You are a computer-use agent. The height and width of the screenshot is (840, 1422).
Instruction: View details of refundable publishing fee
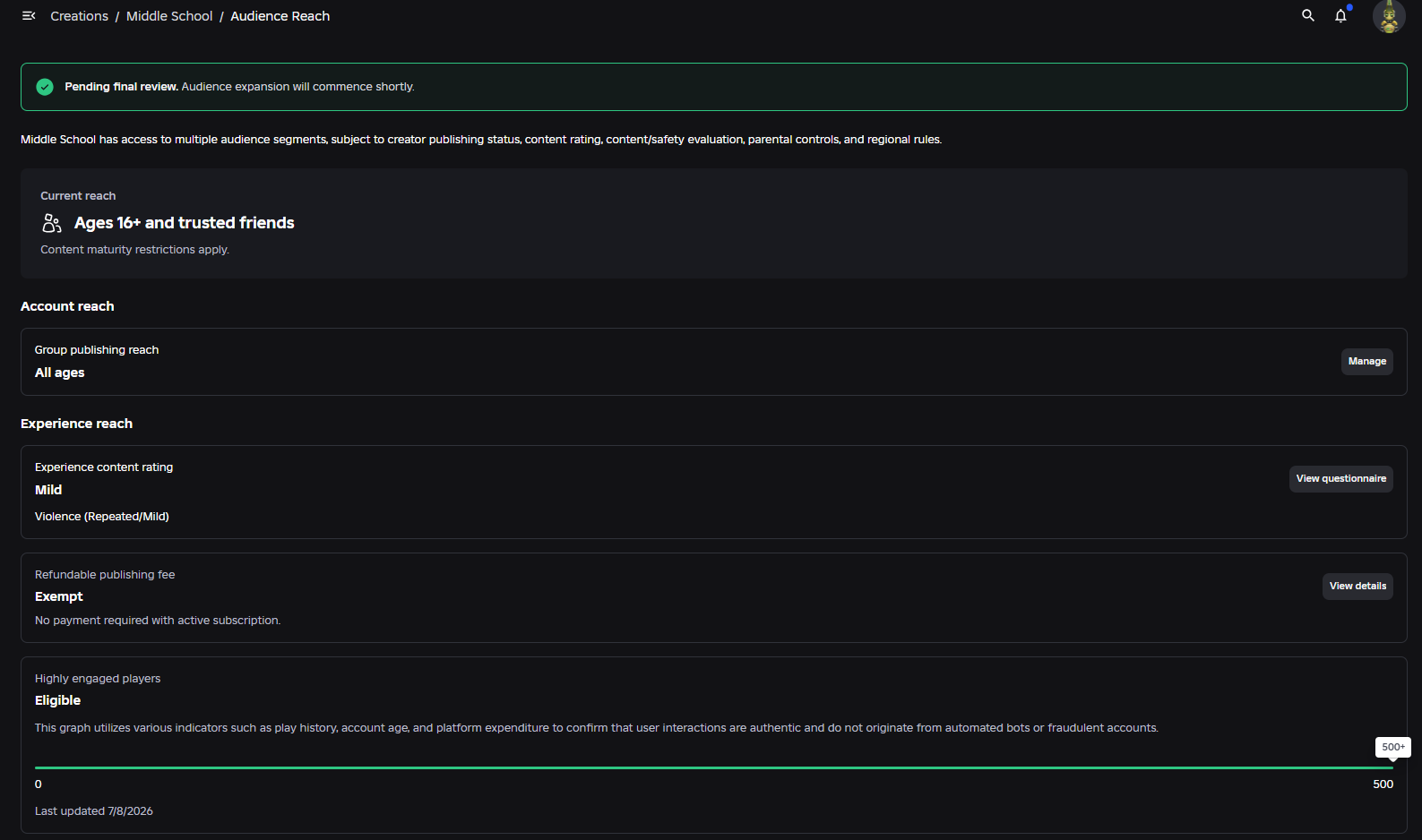[x=1357, y=587]
